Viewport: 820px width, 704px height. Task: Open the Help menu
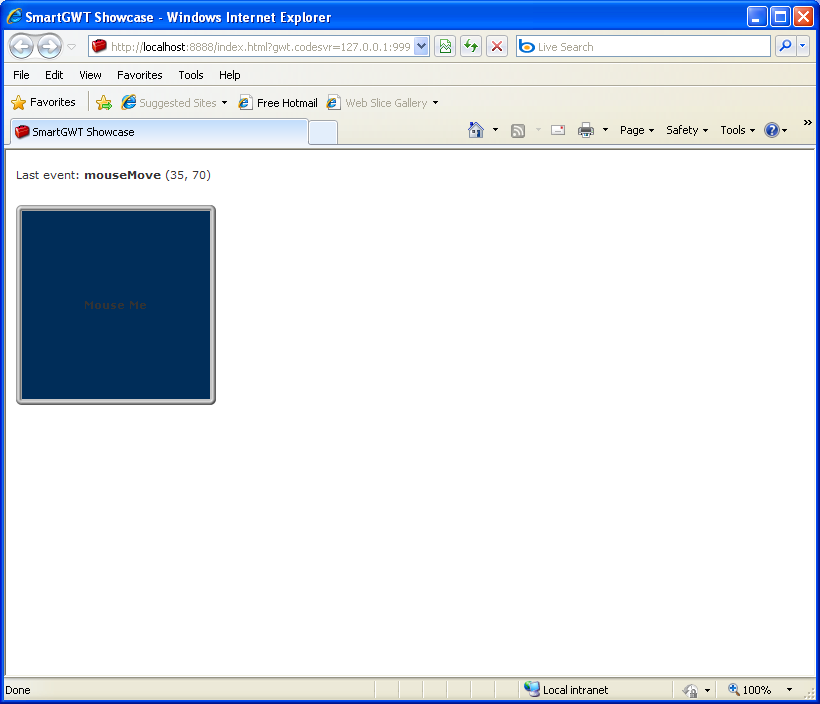point(229,75)
